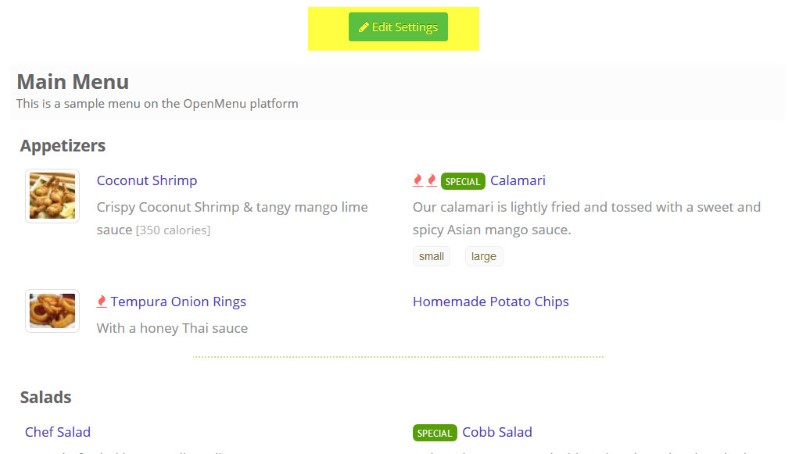Click the first chili icon beside Calamari
Image resolution: width=800 pixels, height=454 pixels.
[x=418, y=181]
